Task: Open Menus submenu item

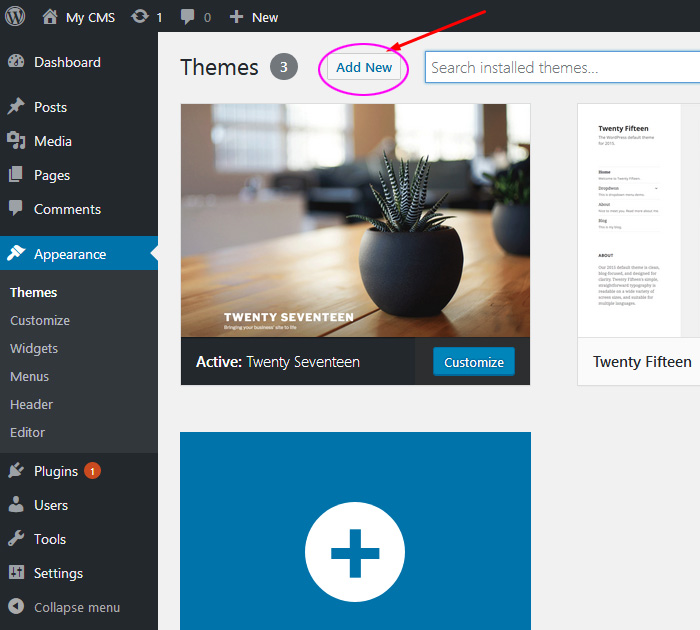Action: [x=29, y=376]
